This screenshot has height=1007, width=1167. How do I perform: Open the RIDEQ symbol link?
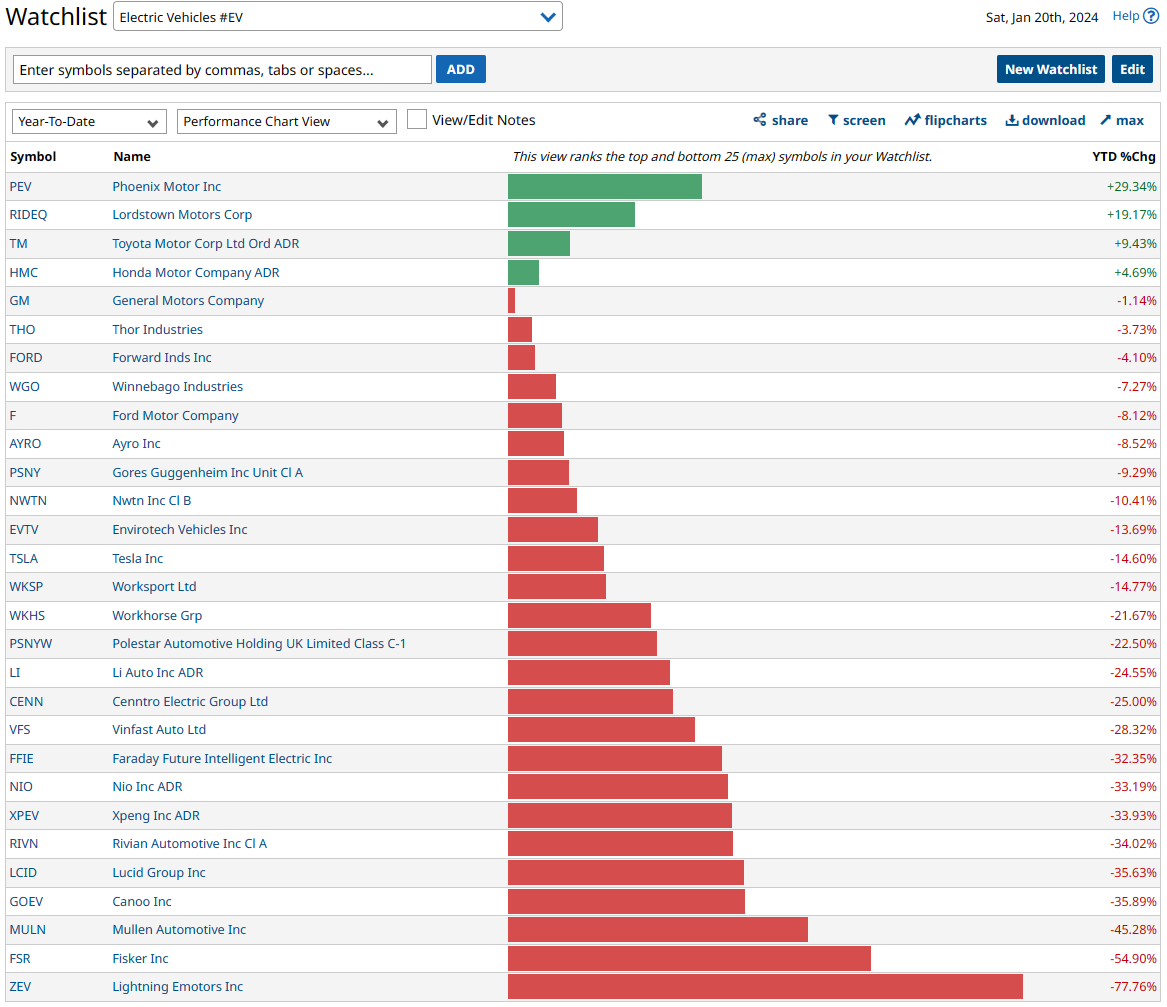pos(28,214)
